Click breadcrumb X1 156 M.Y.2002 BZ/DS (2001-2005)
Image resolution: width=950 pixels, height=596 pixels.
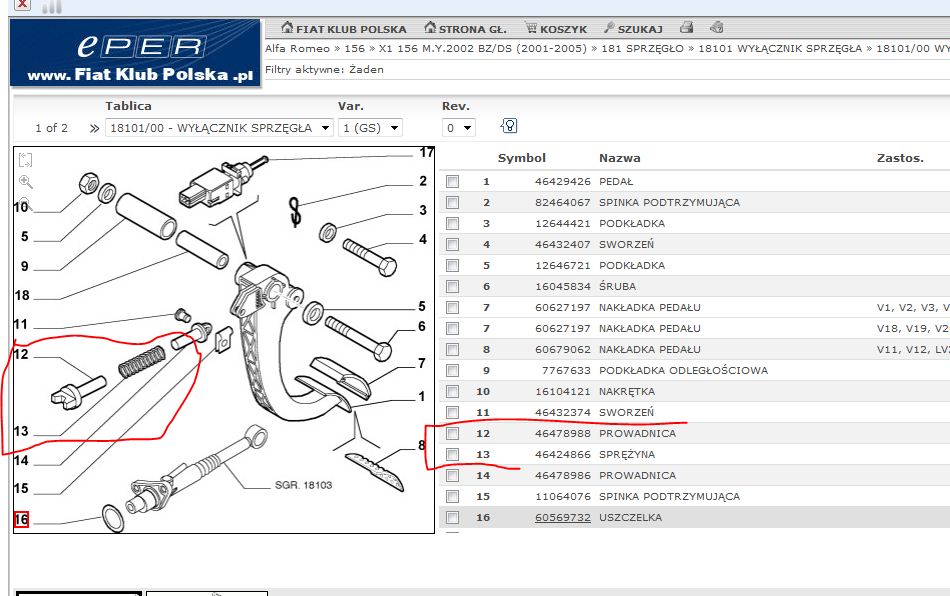point(483,48)
